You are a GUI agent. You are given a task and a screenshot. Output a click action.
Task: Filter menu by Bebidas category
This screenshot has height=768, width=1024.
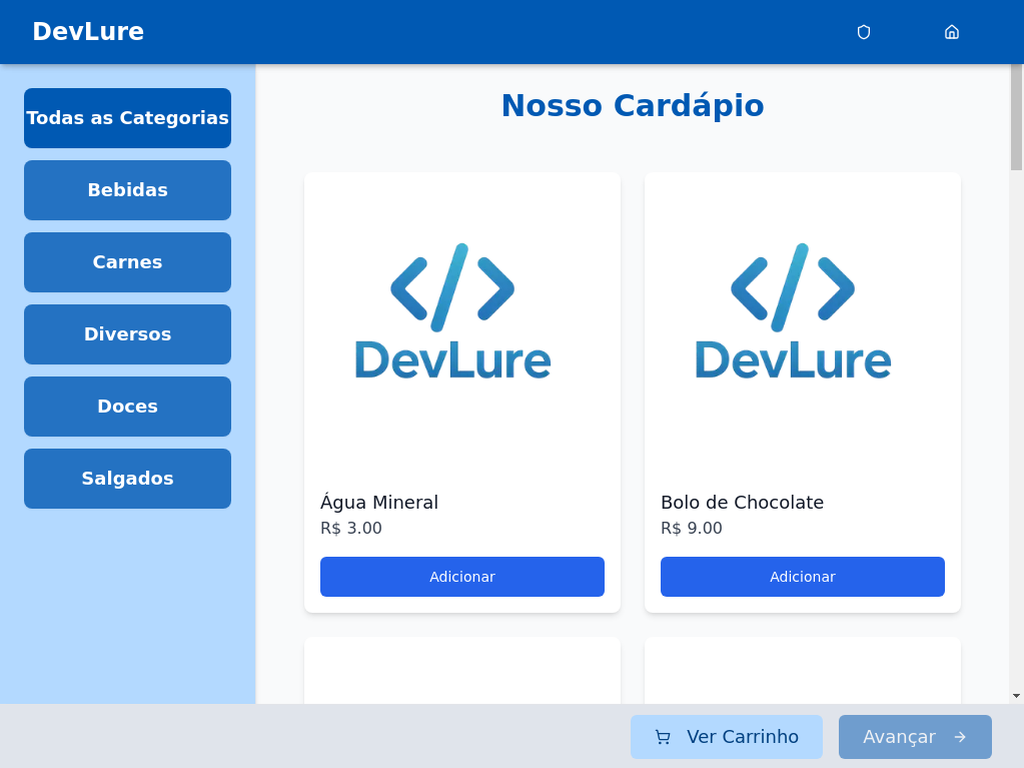127,190
